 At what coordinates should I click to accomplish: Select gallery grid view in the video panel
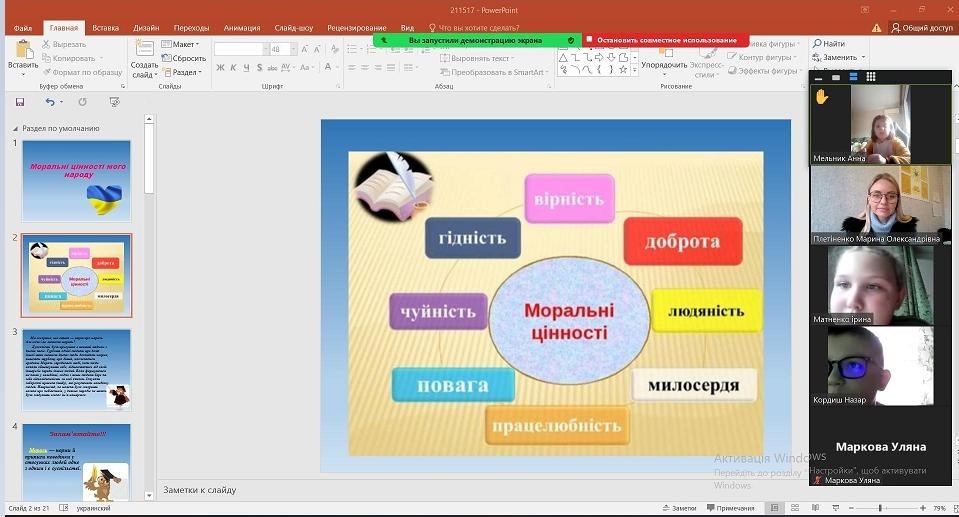(x=871, y=76)
